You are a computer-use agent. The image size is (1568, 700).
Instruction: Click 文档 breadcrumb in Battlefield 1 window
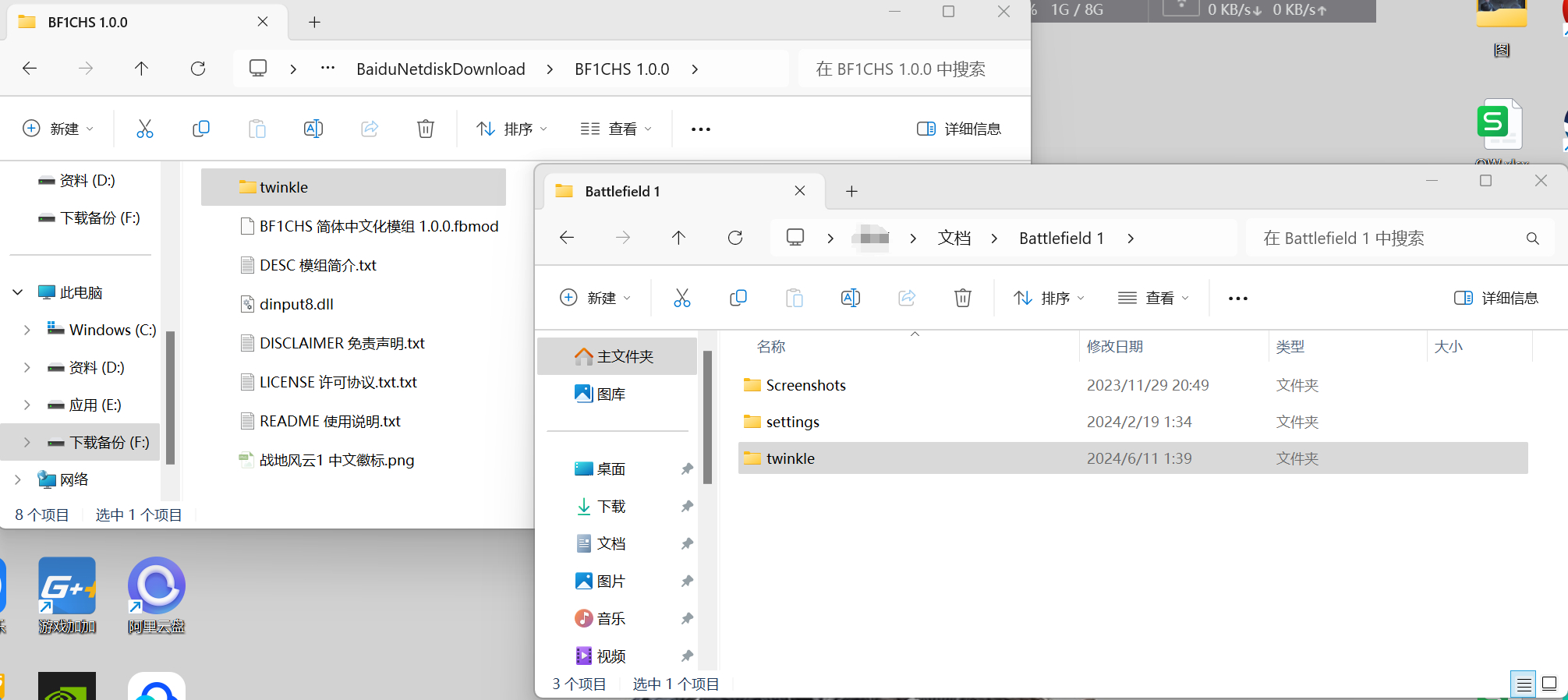click(x=954, y=238)
